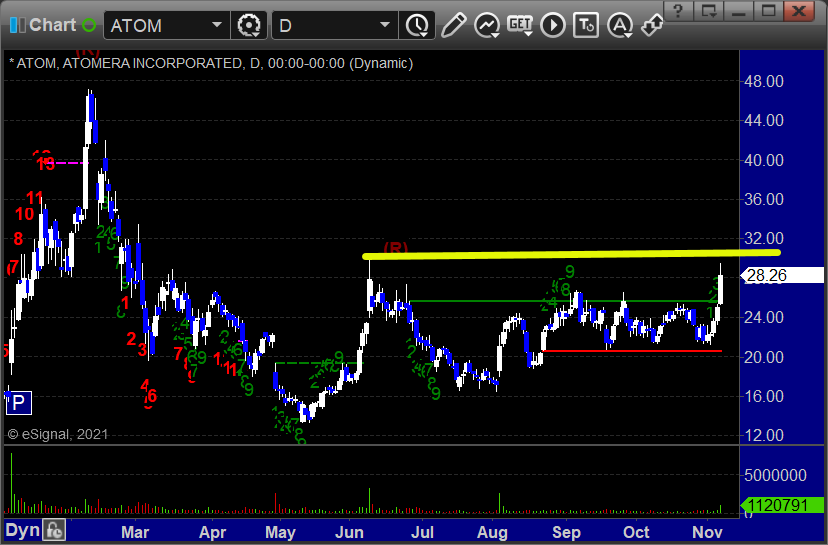Open the monitor window options menu

pos(708,11)
